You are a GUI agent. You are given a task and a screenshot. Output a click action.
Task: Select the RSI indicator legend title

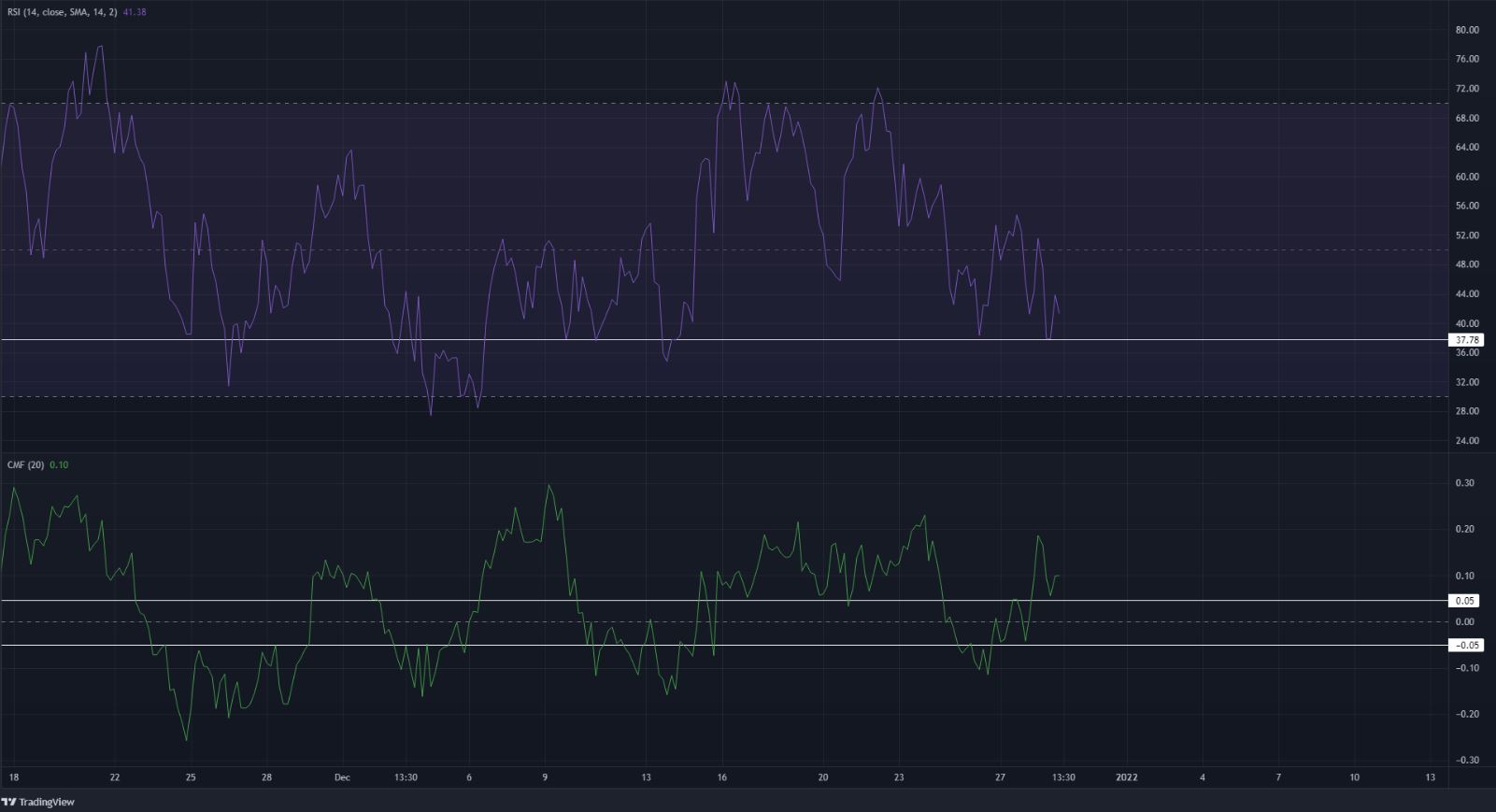coord(62,12)
